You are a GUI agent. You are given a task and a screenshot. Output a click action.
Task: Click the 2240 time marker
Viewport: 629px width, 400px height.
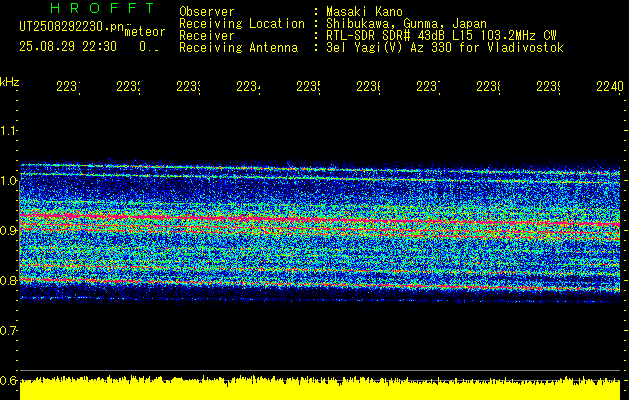(x=610, y=86)
